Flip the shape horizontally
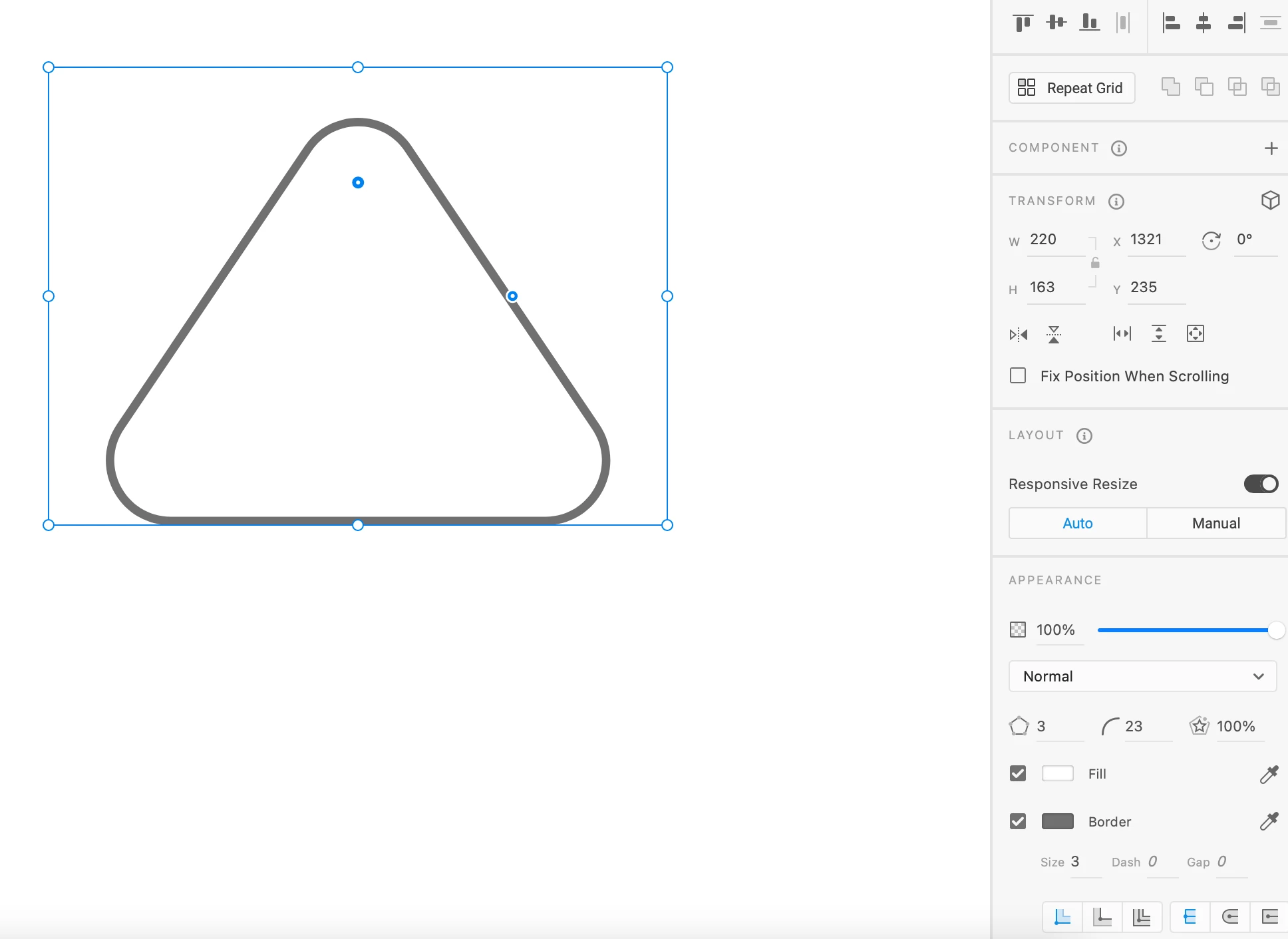The image size is (1288, 939). click(x=1019, y=334)
